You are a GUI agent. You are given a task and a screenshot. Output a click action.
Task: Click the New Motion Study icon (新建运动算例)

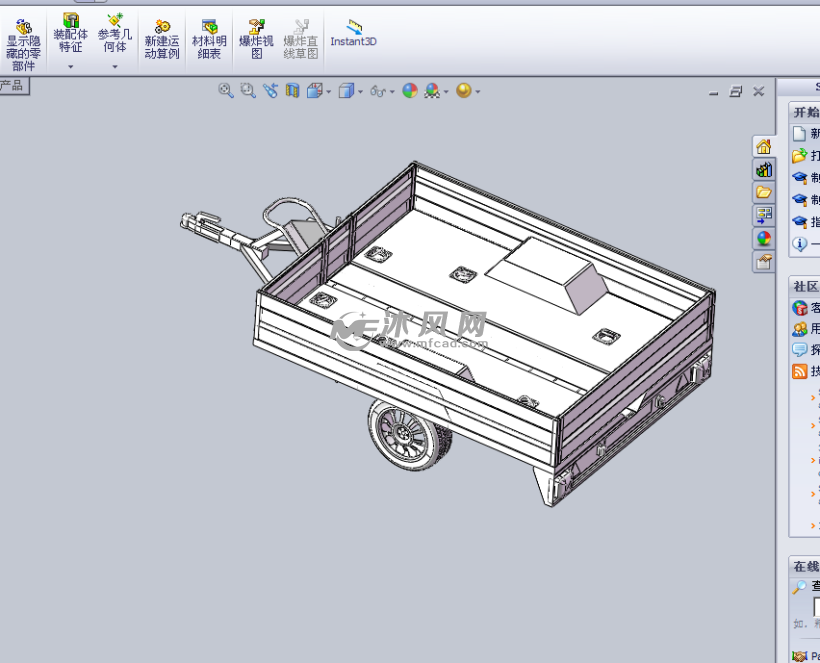[162, 40]
